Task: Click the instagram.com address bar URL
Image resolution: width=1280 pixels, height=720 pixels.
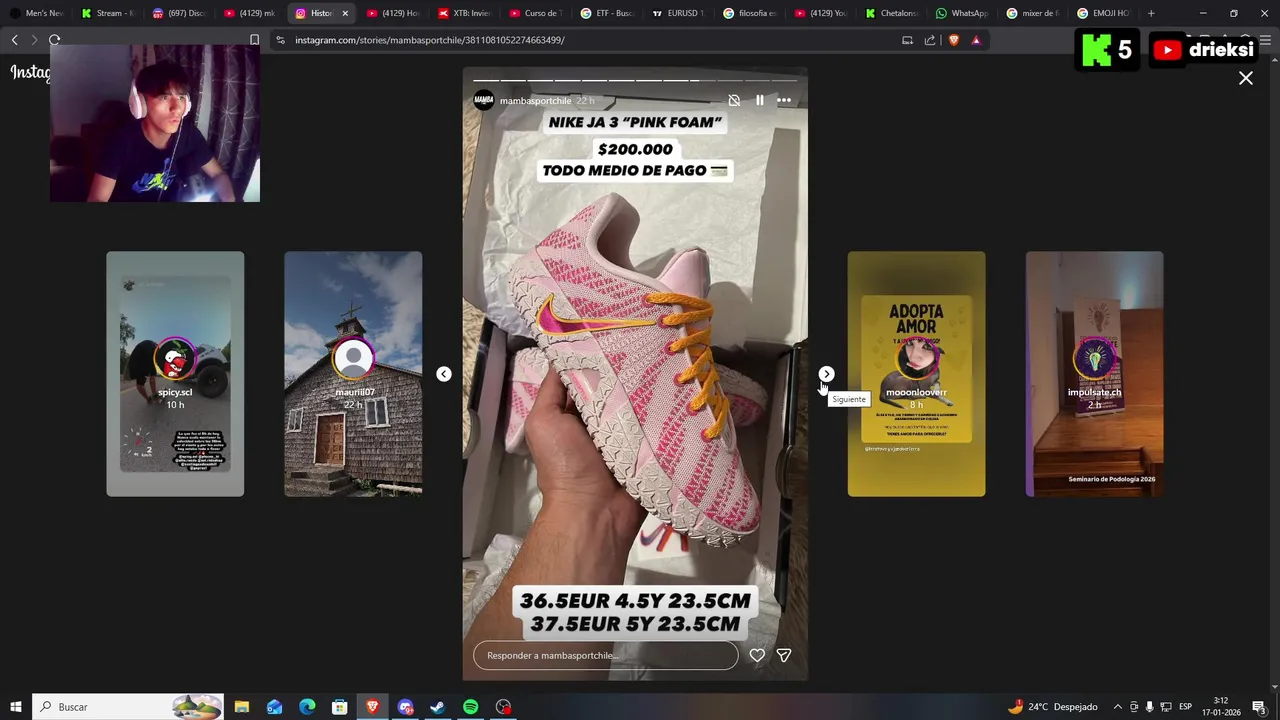Action: 430,40
